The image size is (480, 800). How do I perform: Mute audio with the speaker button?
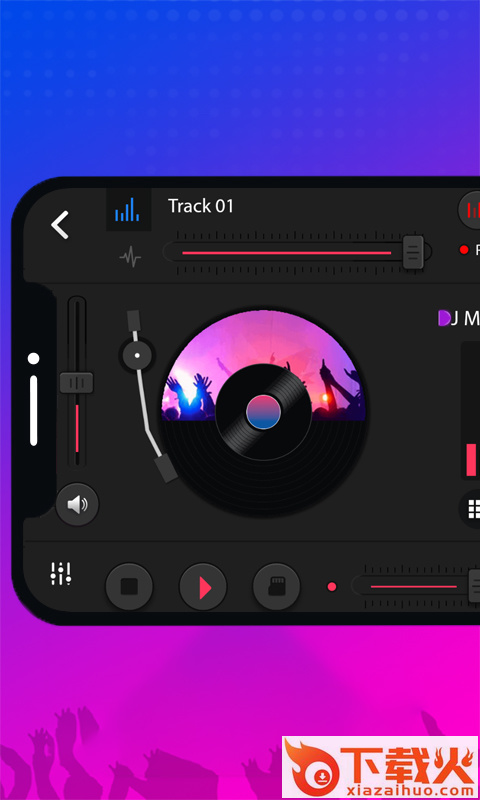[77, 505]
